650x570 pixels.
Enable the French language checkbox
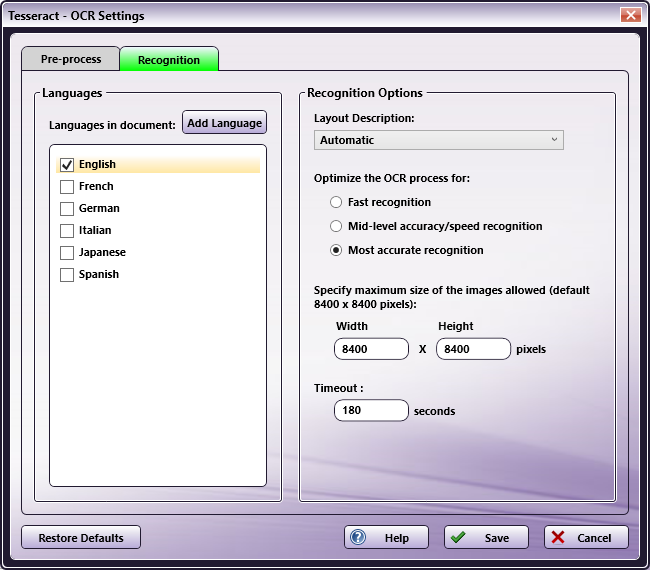(67, 187)
